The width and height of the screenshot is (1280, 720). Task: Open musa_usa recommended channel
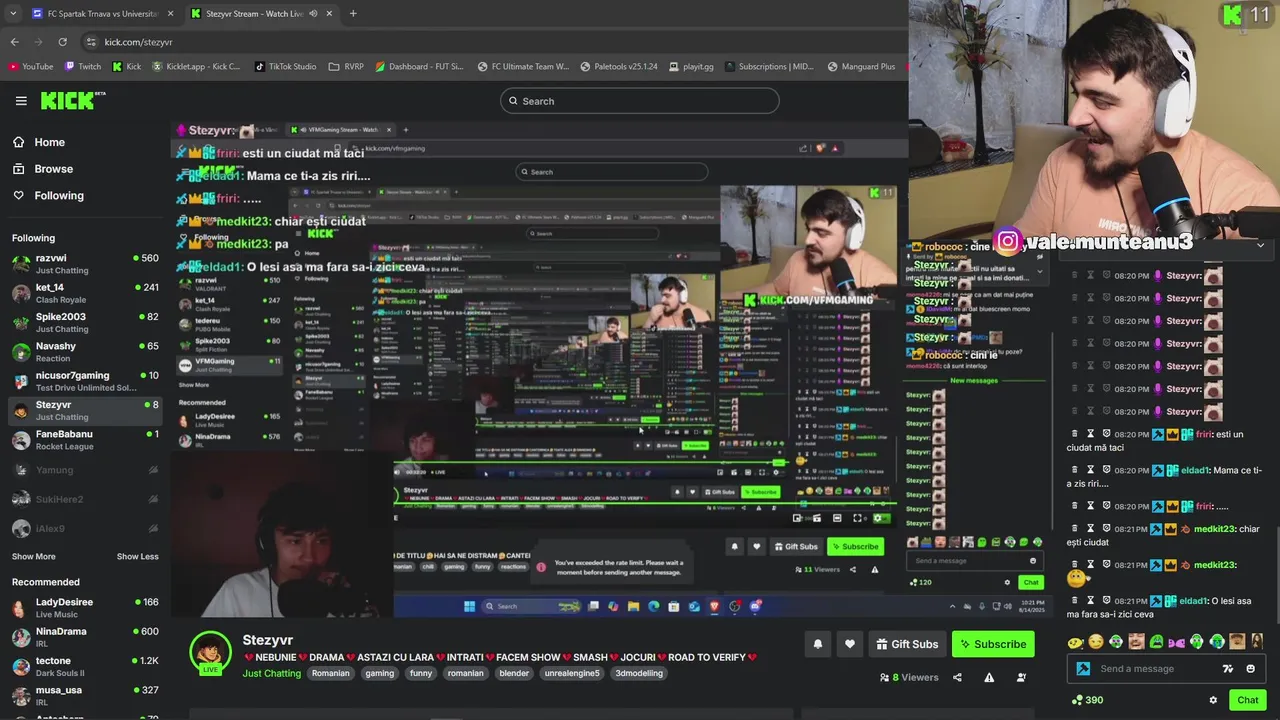(85, 695)
